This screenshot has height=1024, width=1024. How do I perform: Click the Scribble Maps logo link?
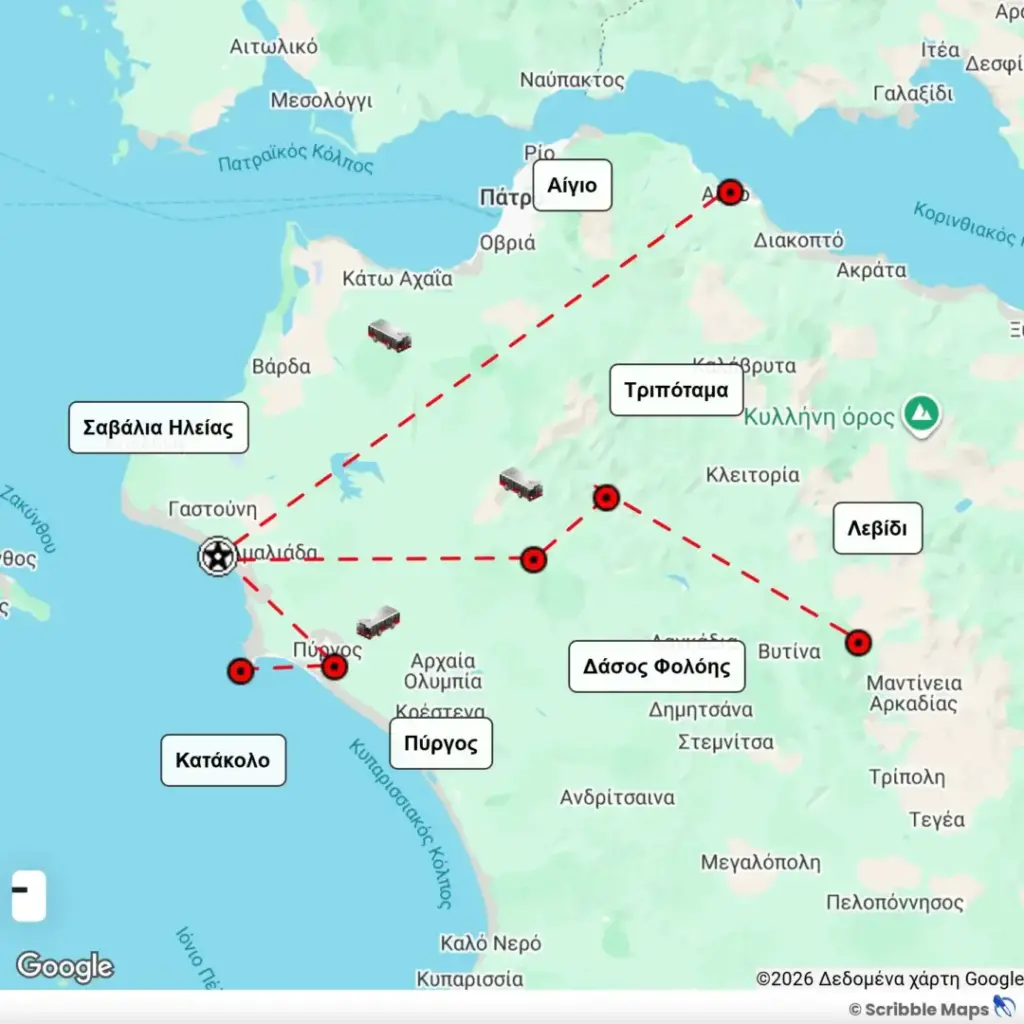point(930,1009)
